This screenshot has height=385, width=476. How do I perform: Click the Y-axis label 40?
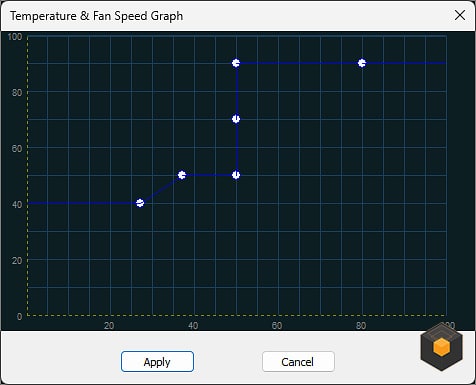click(17, 204)
